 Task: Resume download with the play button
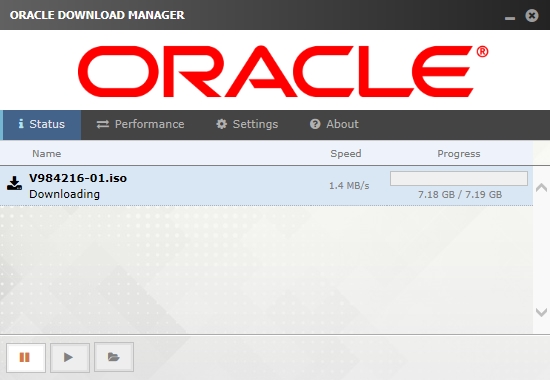click(x=70, y=357)
